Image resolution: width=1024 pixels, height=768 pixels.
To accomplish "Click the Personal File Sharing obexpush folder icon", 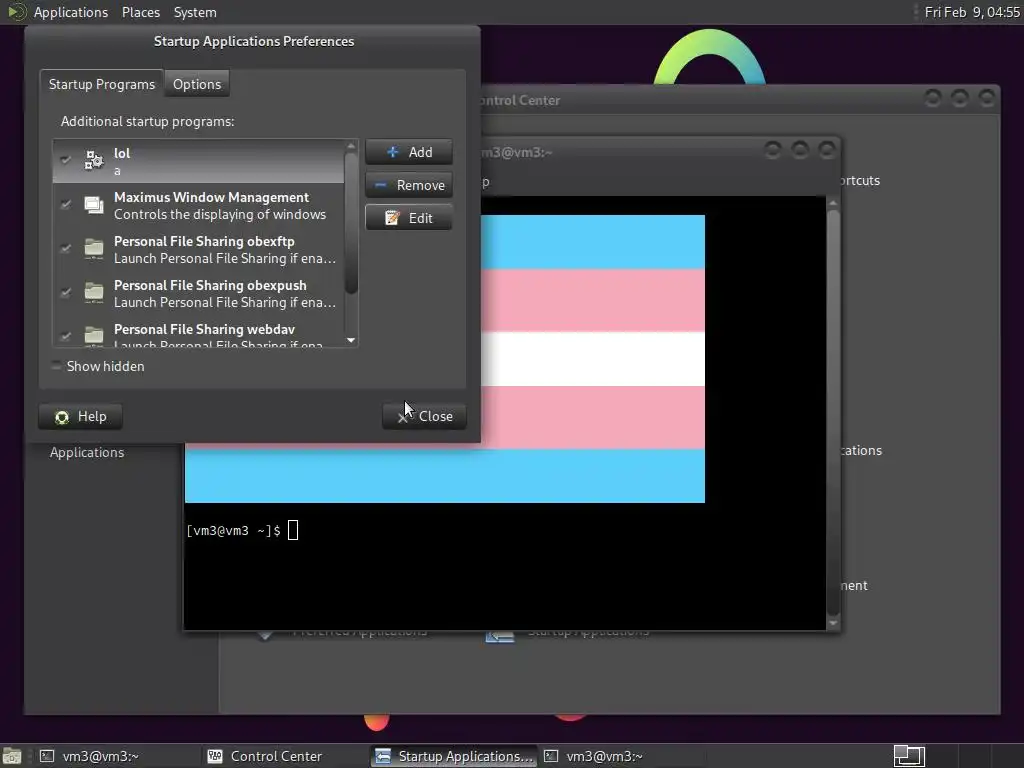I will 93,293.
